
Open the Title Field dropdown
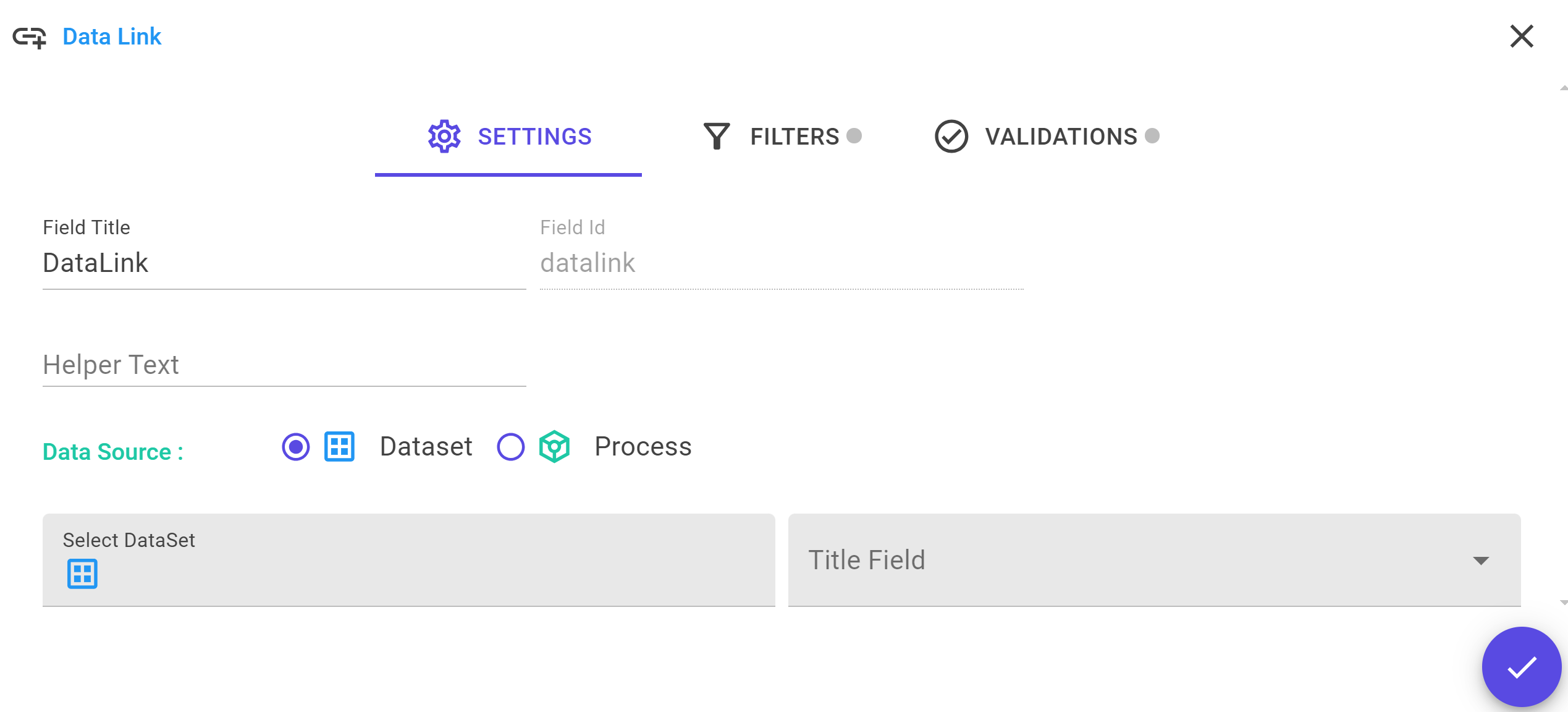[x=1154, y=561]
